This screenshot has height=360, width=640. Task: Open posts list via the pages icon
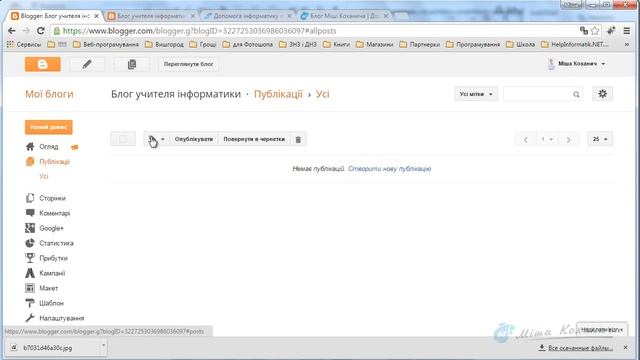[131, 64]
